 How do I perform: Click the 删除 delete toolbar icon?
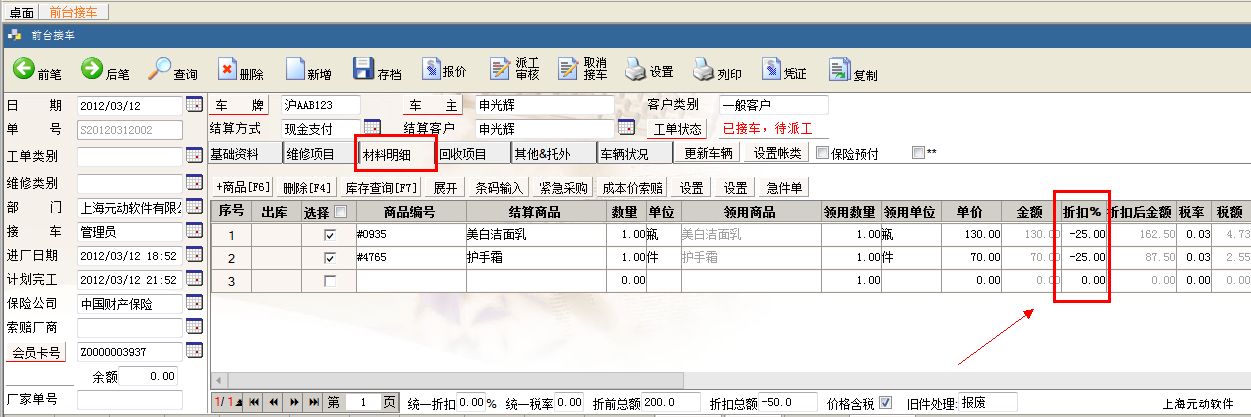coord(227,70)
